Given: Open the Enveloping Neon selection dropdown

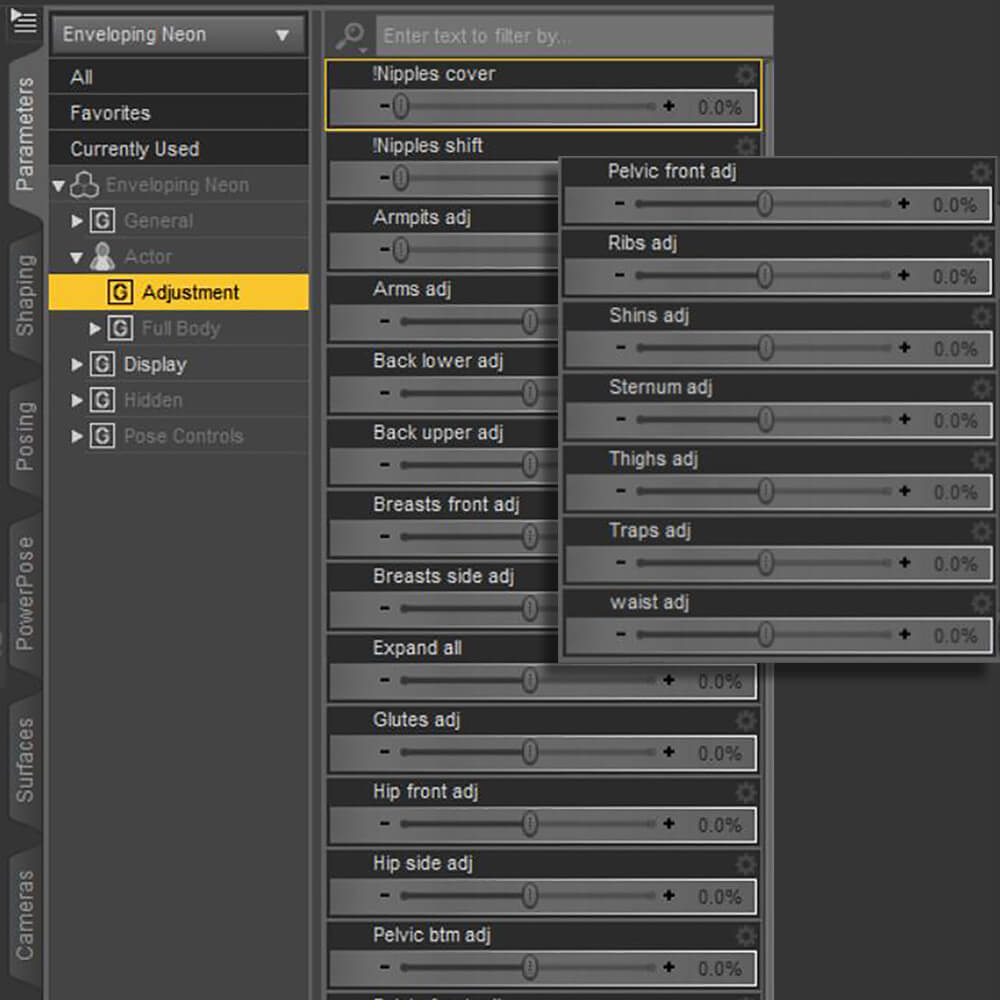Looking at the screenshot, I should pos(178,35).
